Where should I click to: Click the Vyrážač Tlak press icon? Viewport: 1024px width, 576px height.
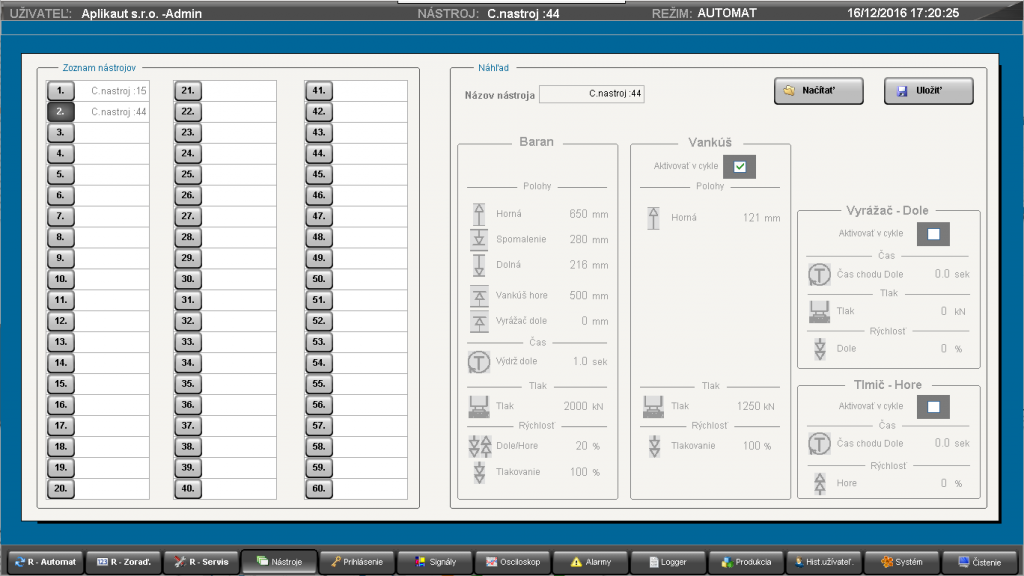tap(819, 312)
